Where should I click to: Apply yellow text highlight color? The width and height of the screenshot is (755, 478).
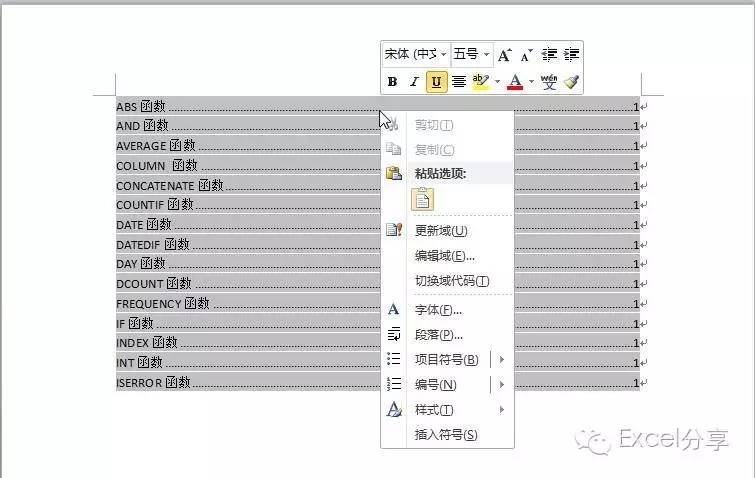[x=481, y=82]
